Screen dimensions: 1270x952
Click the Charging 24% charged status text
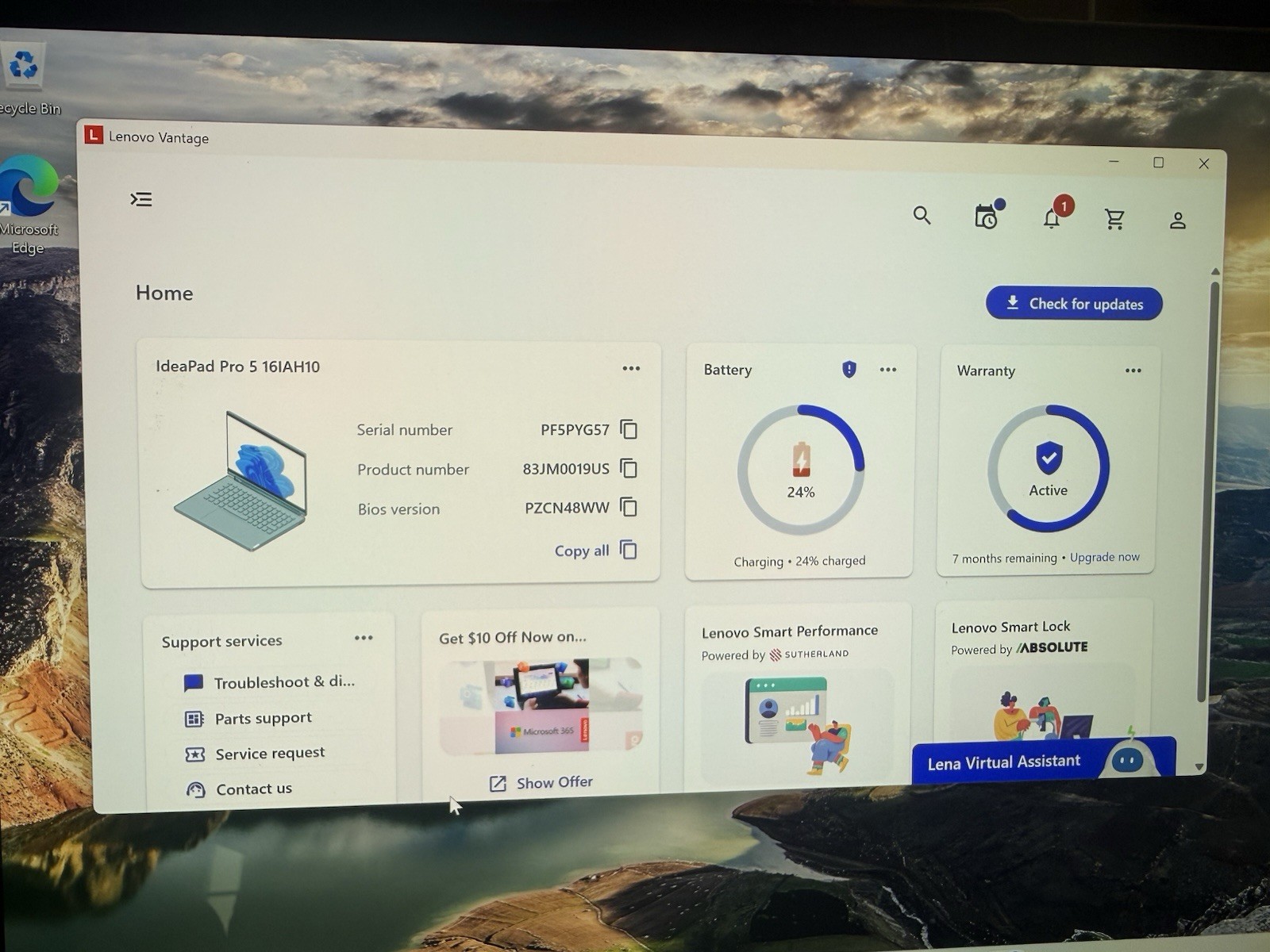click(x=799, y=561)
